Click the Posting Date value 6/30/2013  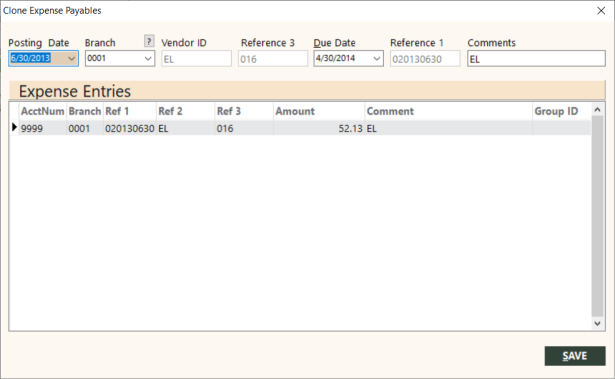click(31, 58)
